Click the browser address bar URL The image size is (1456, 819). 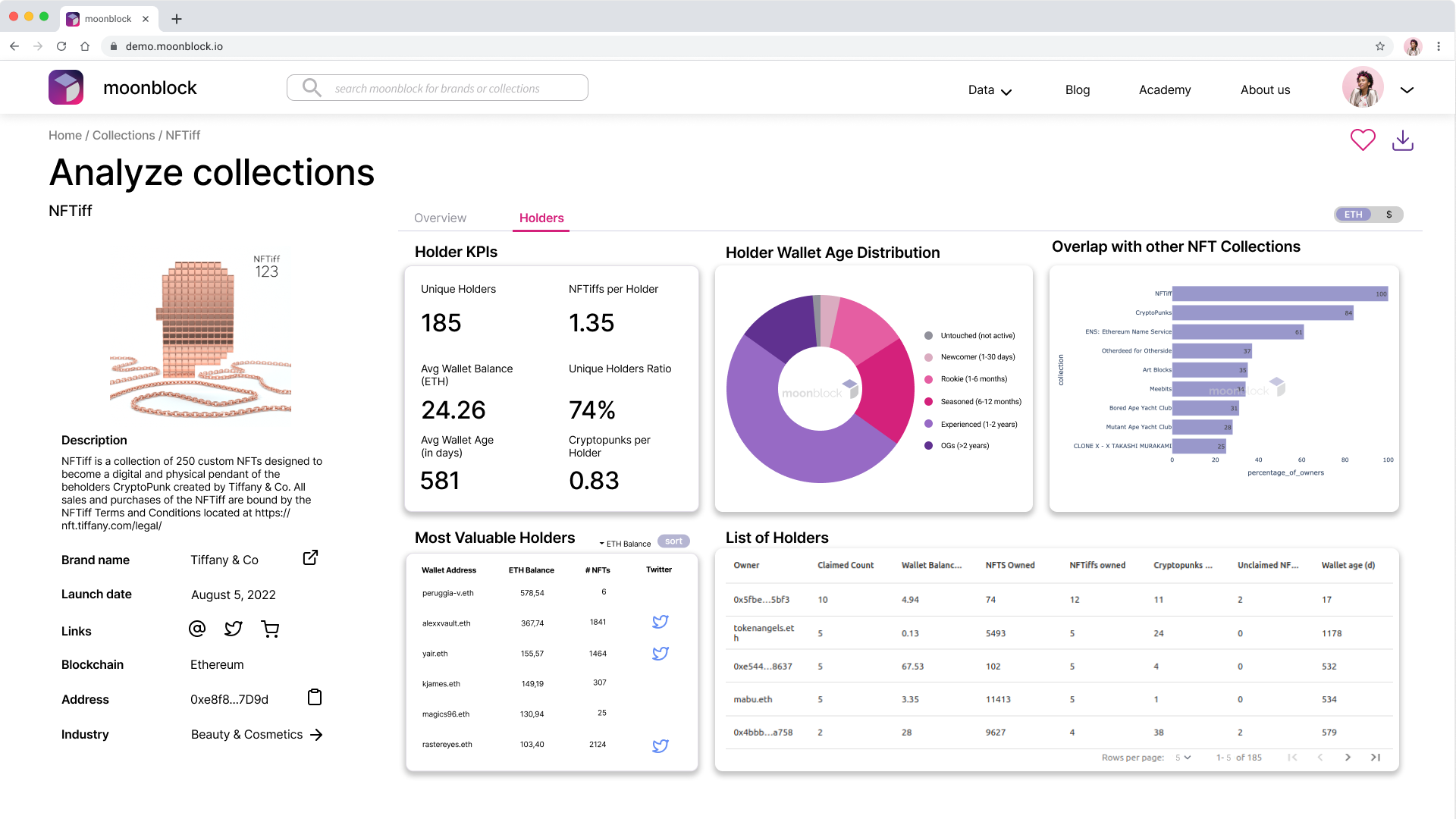coord(174,46)
